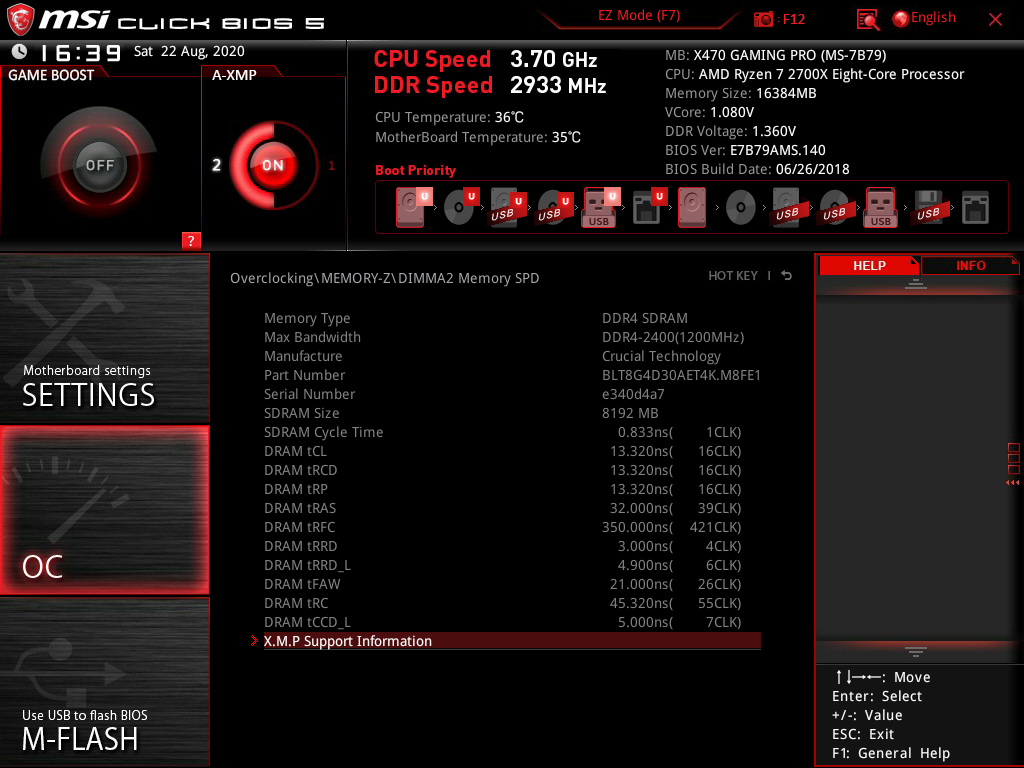
Task: Select the highlighted UEFI USB key boot icon
Action: [600, 207]
